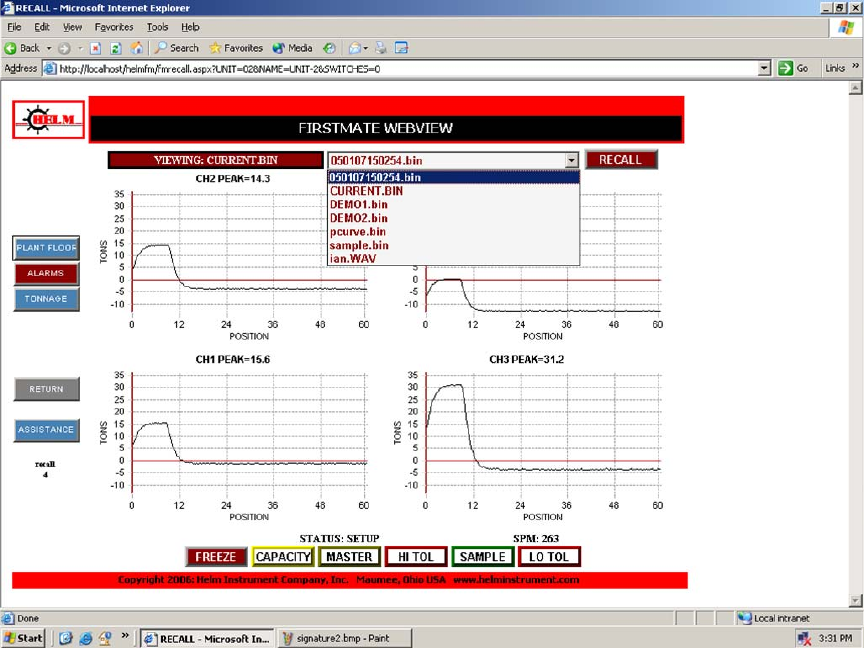
Task: Toggle the SAMPLE curve button
Action: click(483, 557)
